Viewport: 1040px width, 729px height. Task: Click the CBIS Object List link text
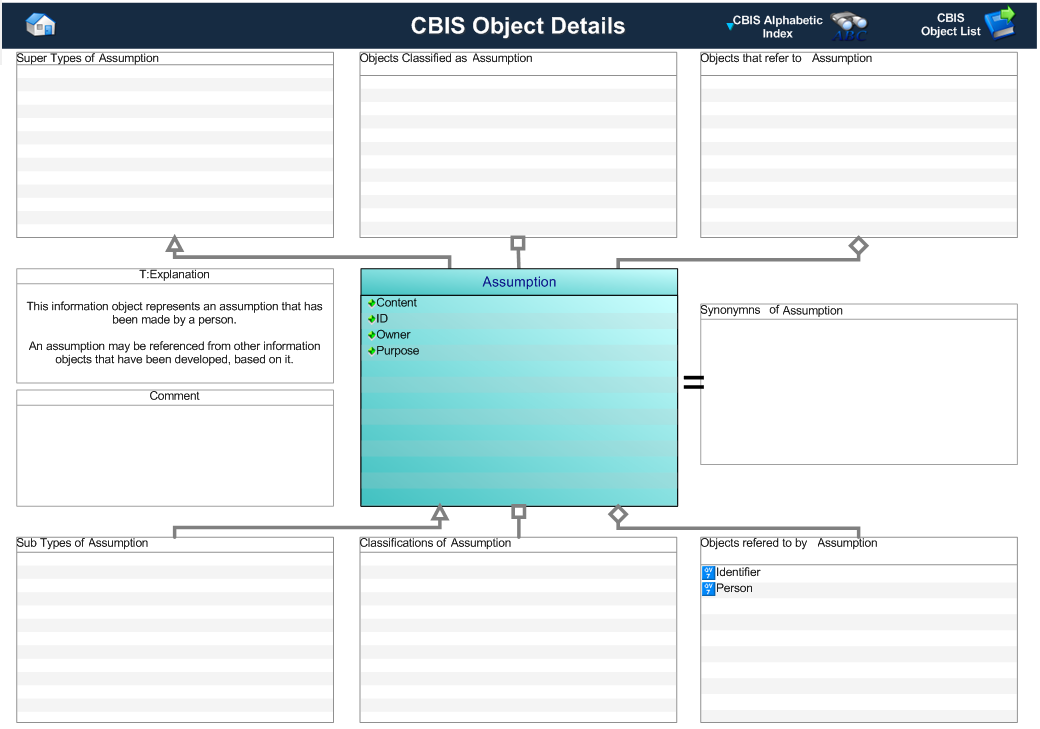pos(950,25)
